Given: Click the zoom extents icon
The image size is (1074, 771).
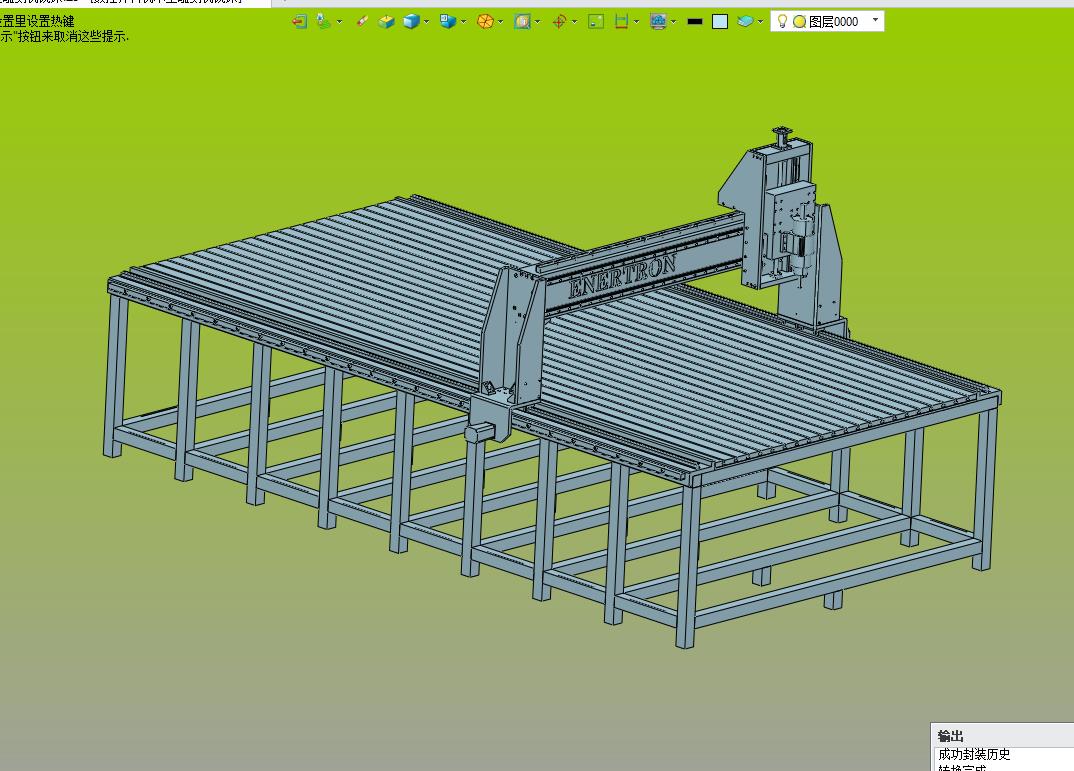Looking at the screenshot, I should tap(522, 22).
